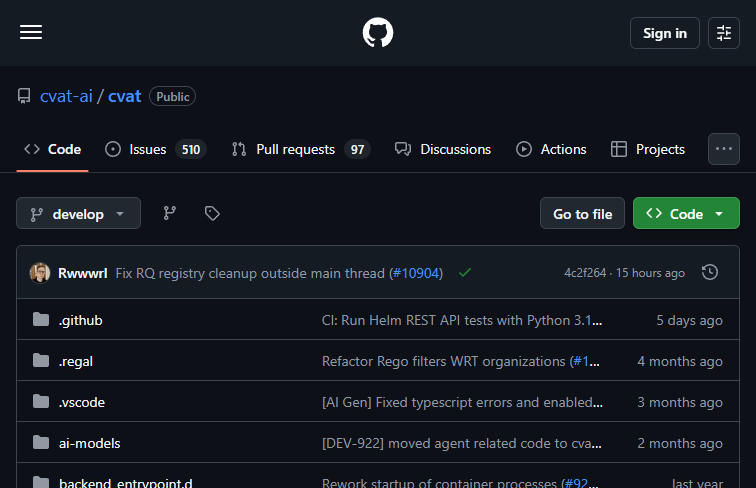Click the .vscode folder icon

coord(41,401)
